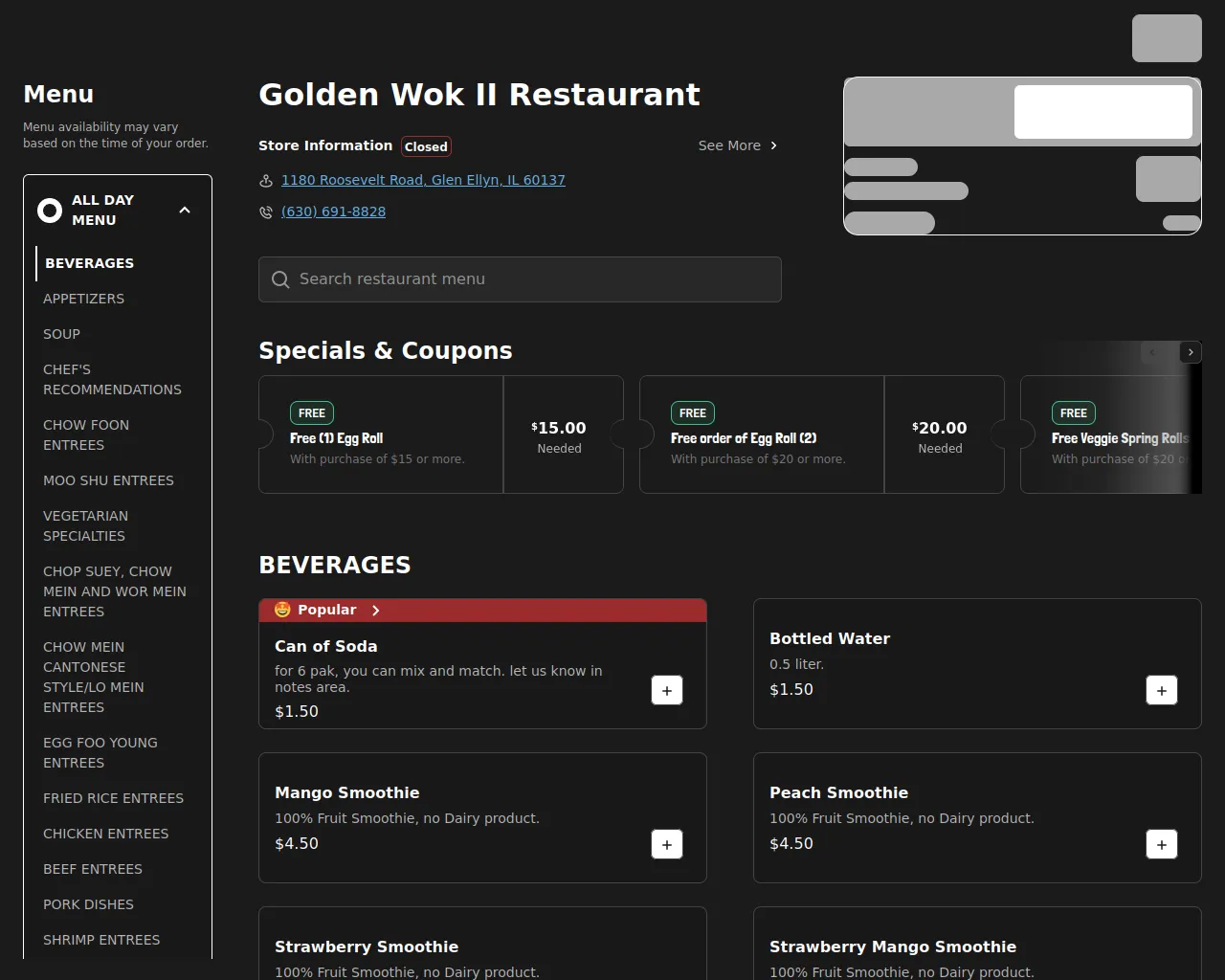
Task: Add Mango Smoothie with plus icon
Action: coord(667,844)
